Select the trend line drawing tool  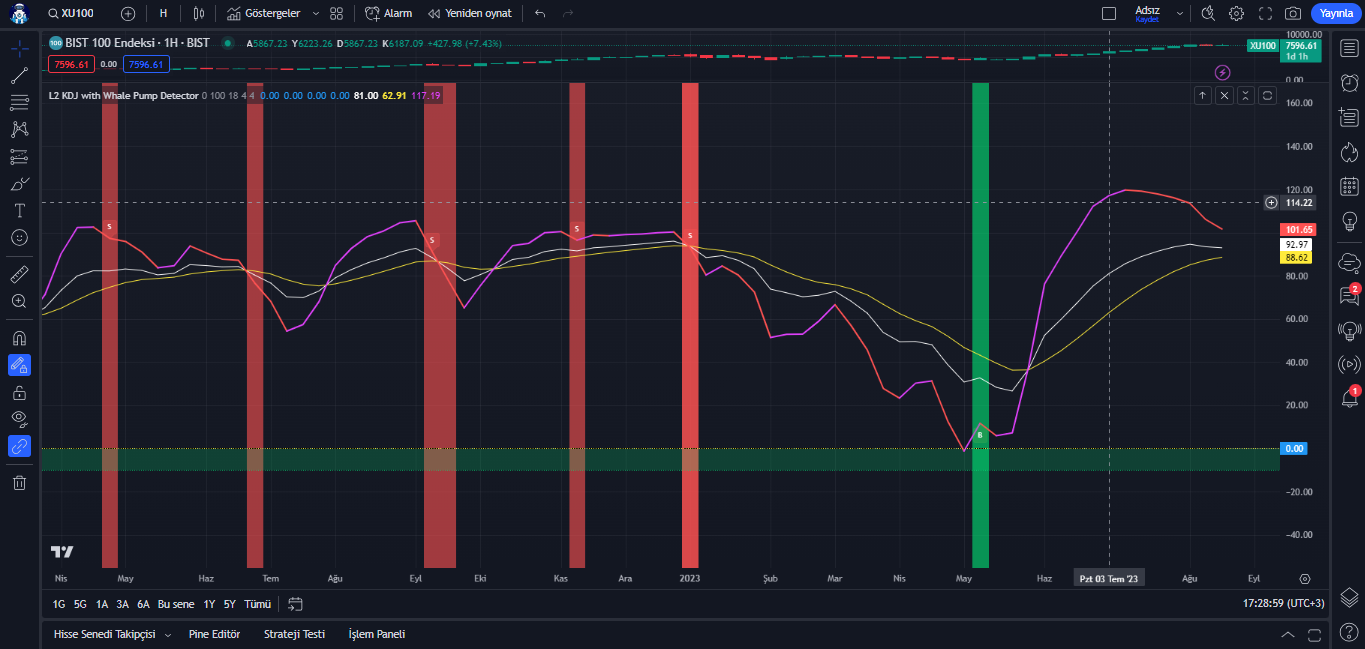(19, 75)
